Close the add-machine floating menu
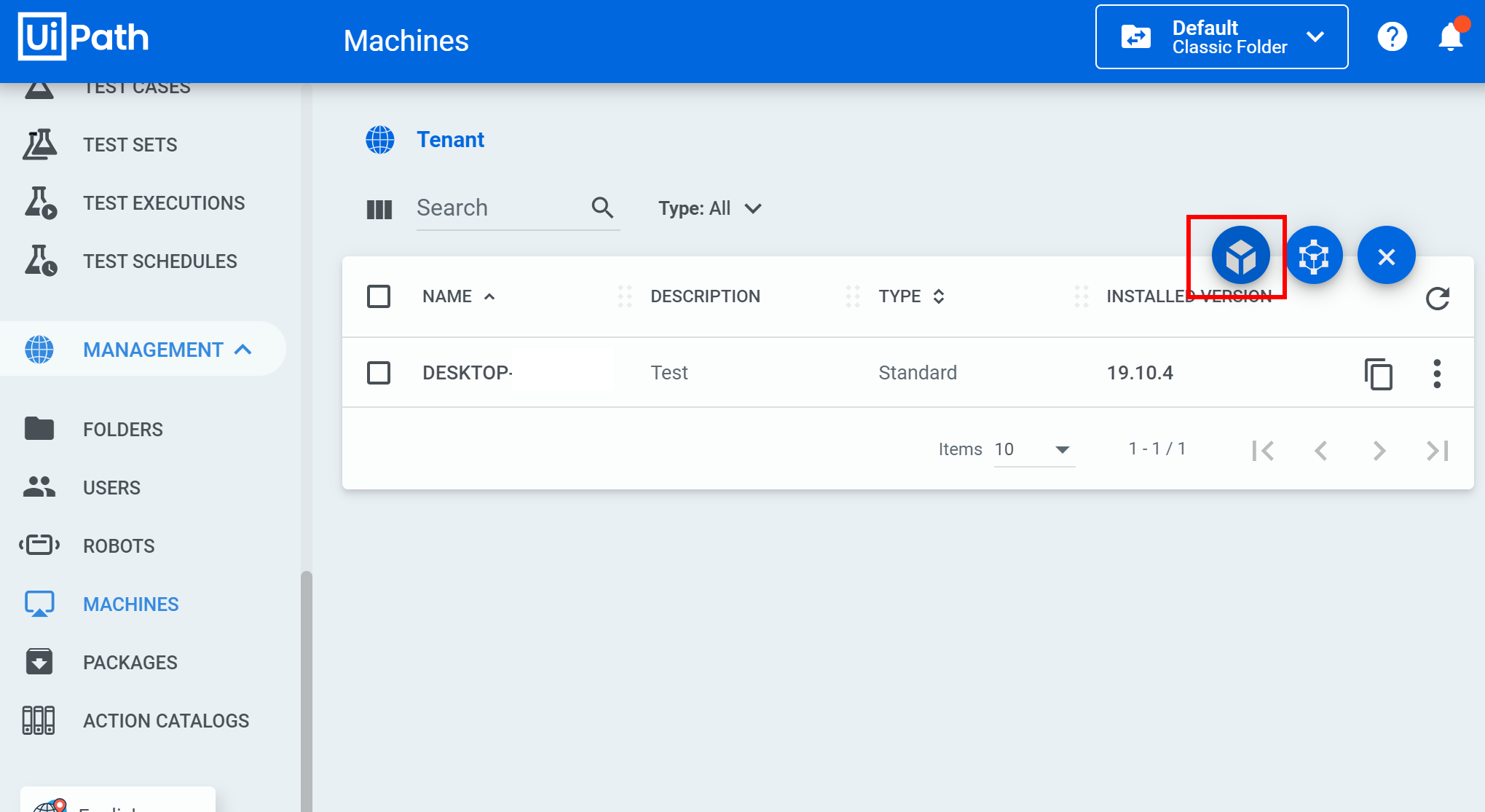1485x812 pixels. (1386, 256)
